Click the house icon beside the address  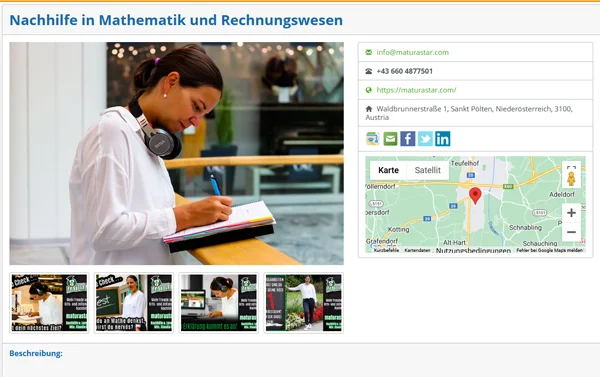369,109
